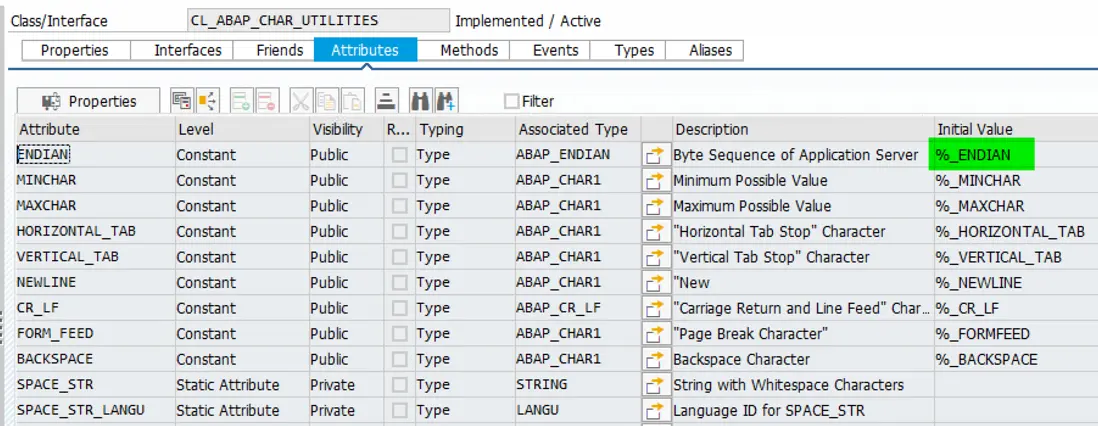Viewport: 1098px width, 426px height.
Task: Go to the Events tab
Action: [555, 50]
